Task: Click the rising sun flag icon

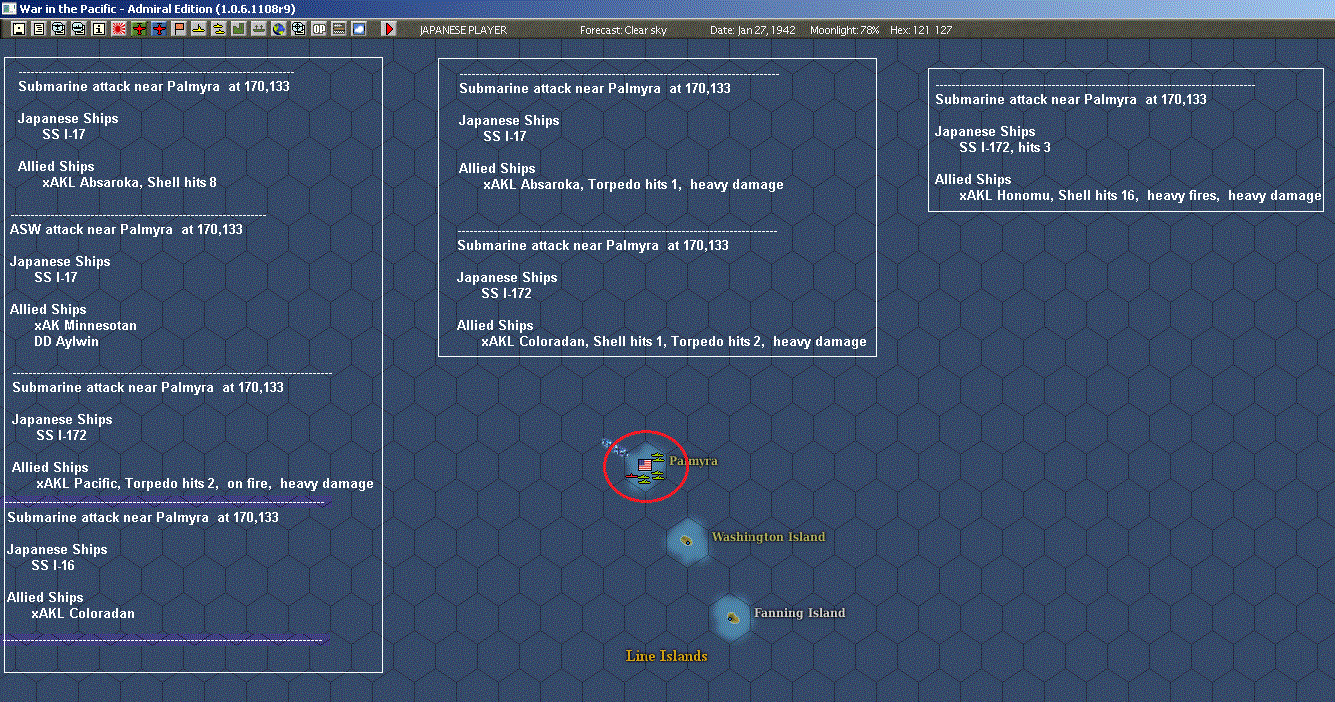Action: 118,29
